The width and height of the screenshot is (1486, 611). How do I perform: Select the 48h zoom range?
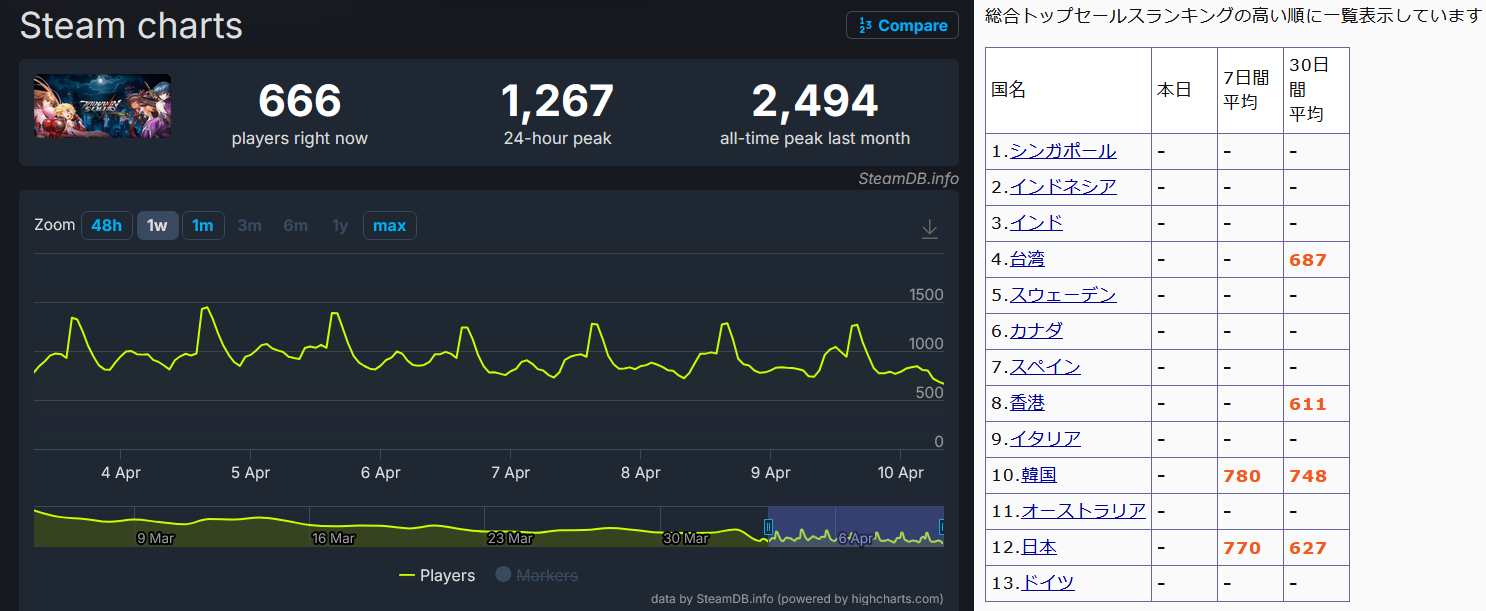click(106, 225)
